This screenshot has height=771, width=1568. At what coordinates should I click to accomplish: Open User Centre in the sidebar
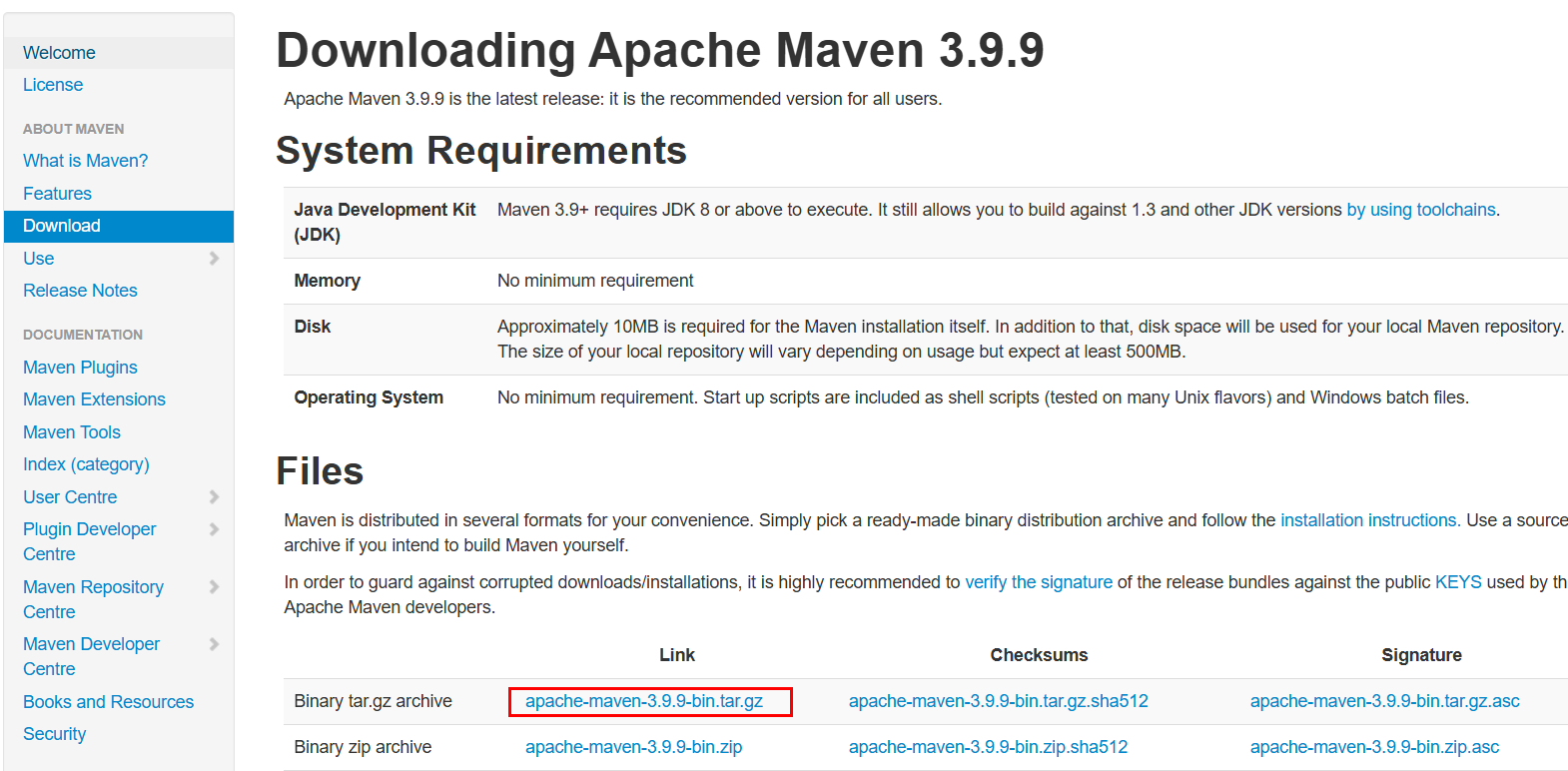pos(70,497)
